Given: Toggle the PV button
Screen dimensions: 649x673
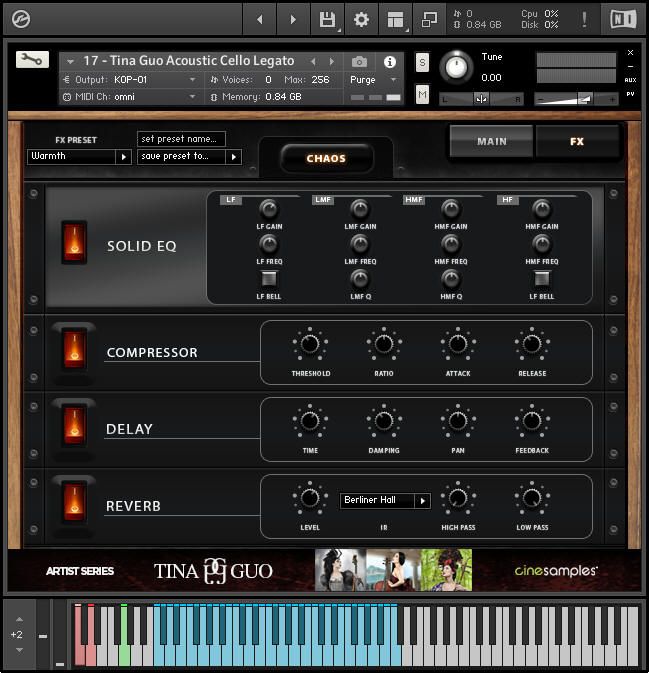Looking at the screenshot, I should click(630, 94).
